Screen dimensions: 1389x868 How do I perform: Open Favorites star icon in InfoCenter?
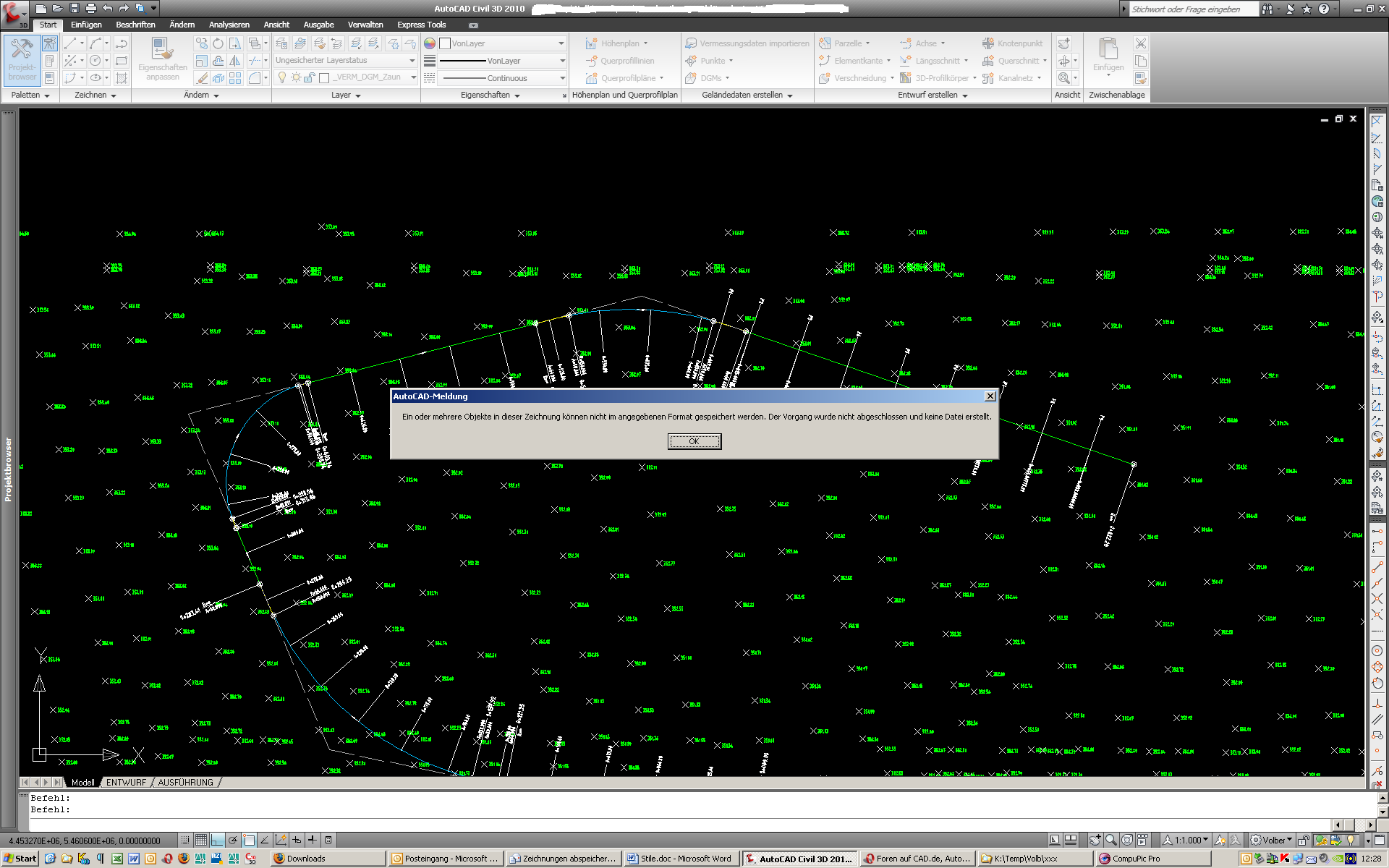[1307, 9]
